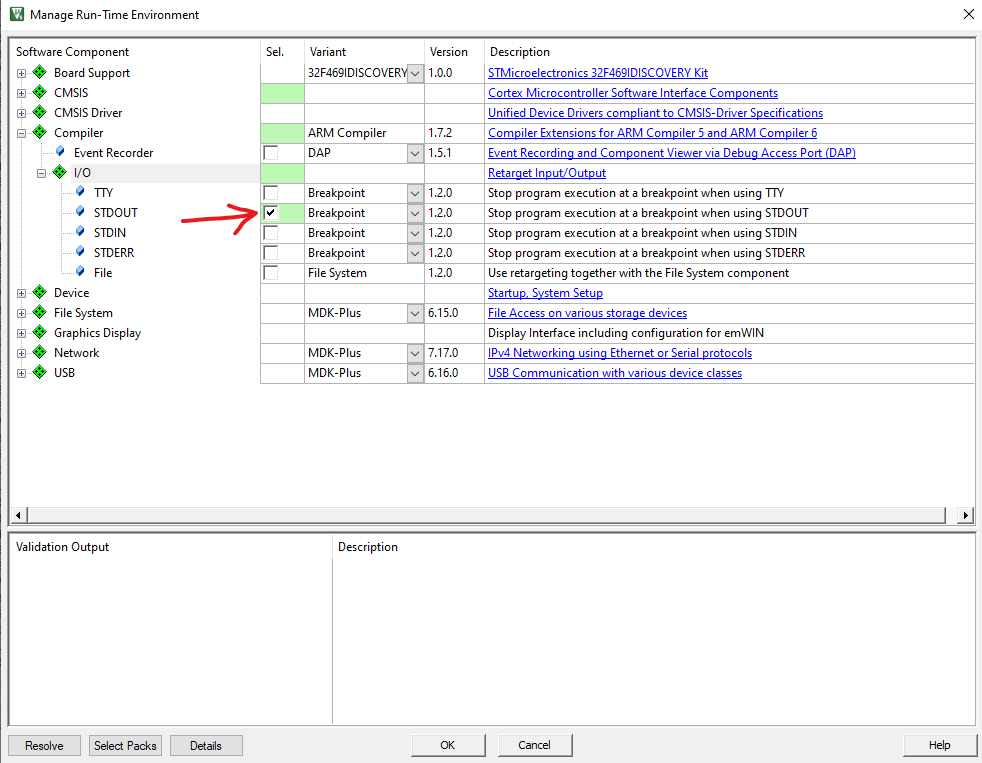
Task: Open Cortex Microcontroller Software Interface Components link
Action: (633, 93)
